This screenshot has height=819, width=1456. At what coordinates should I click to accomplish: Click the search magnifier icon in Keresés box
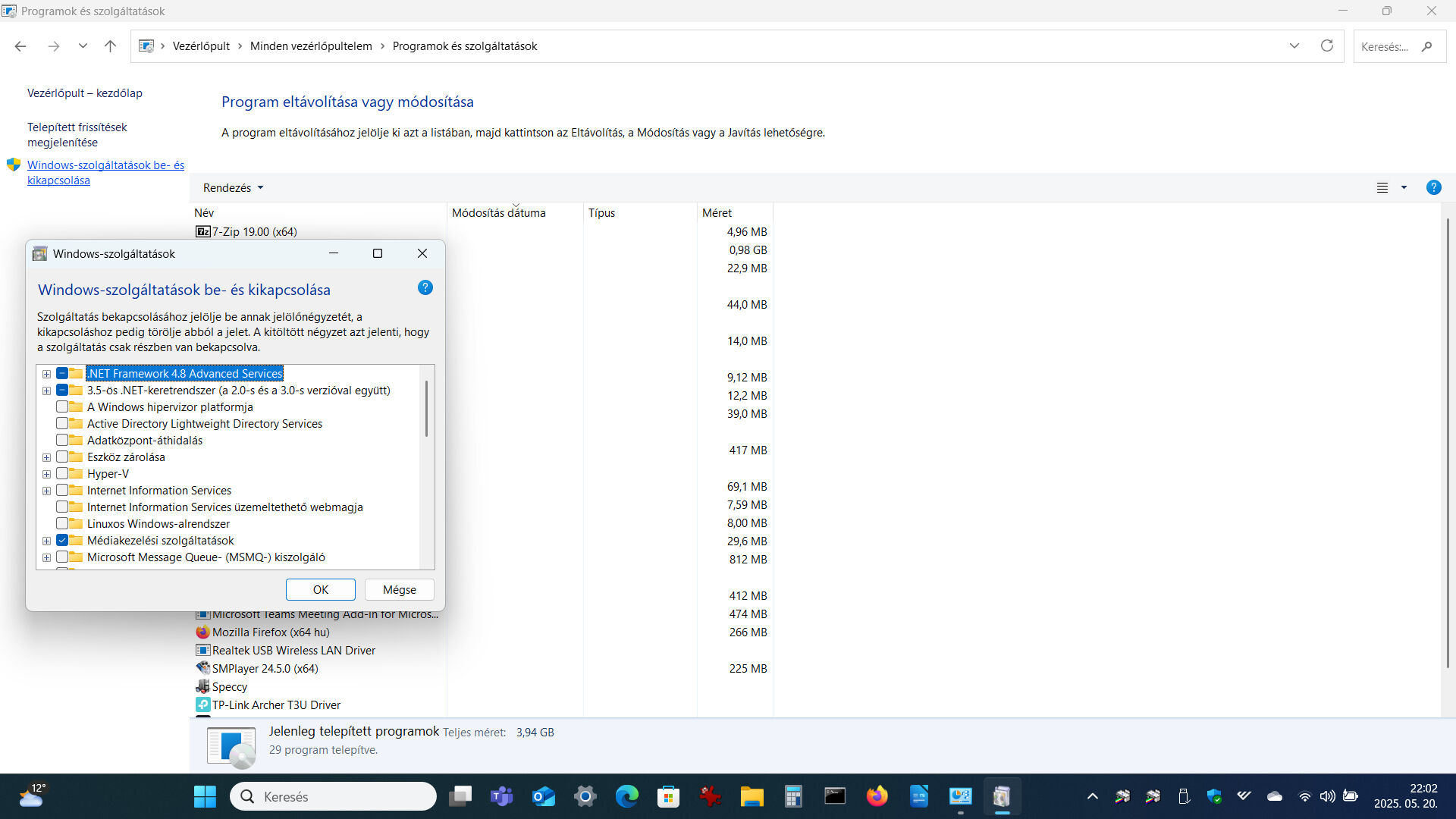[x=1426, y=46]
